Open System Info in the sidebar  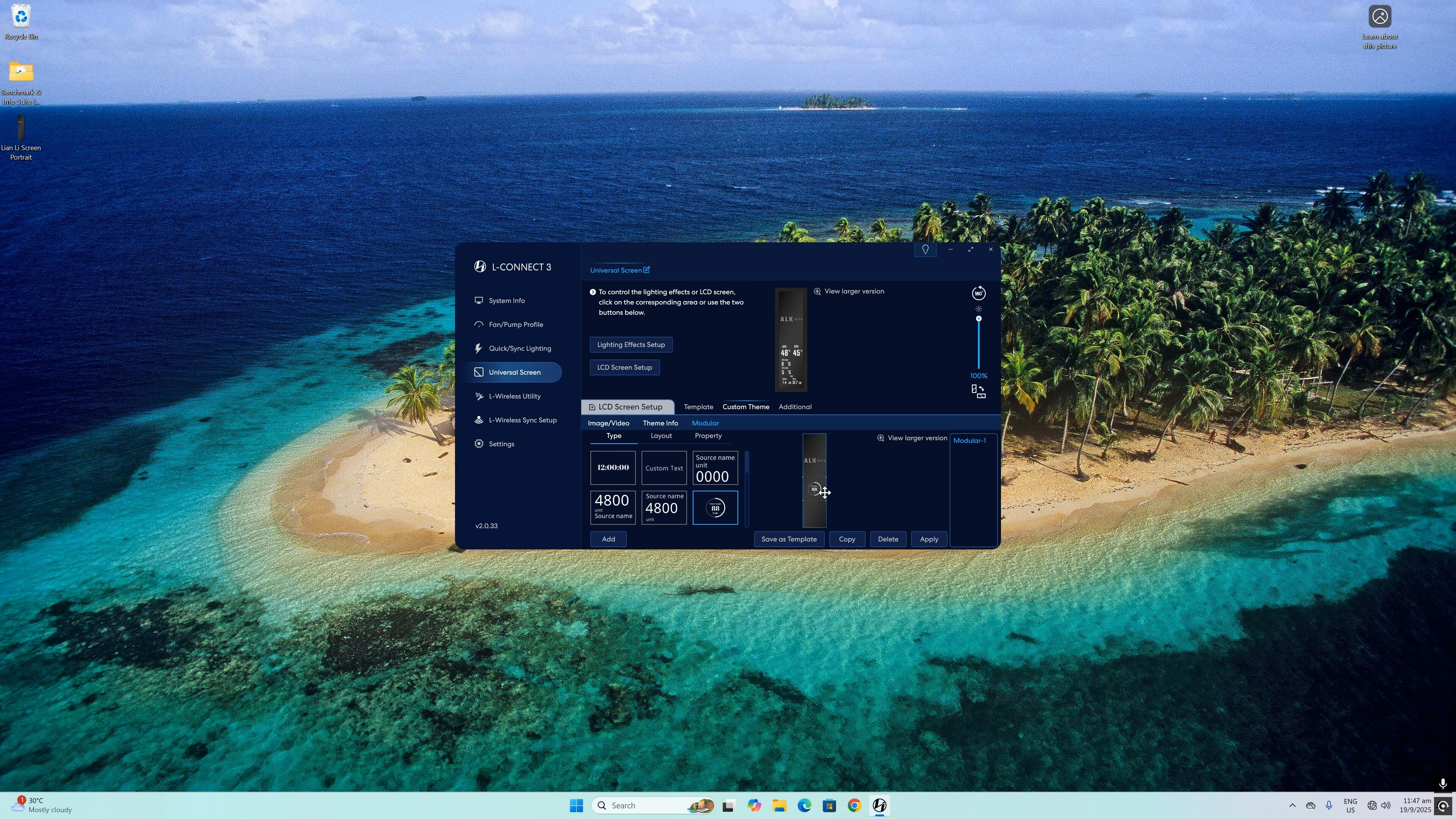tap(500, 301)
